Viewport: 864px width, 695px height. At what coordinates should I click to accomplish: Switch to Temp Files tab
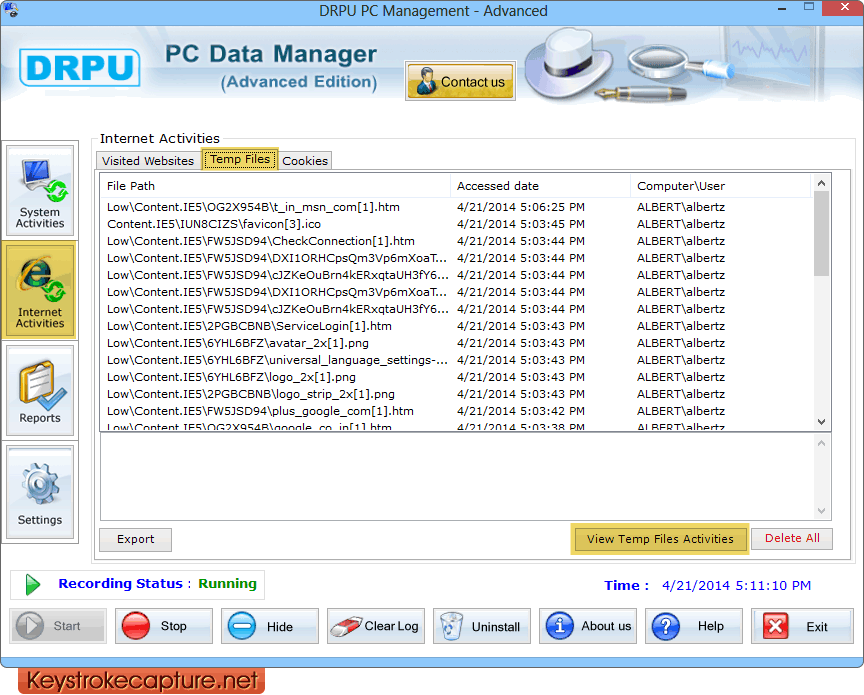pyautogui.click(x=240, y=159)
